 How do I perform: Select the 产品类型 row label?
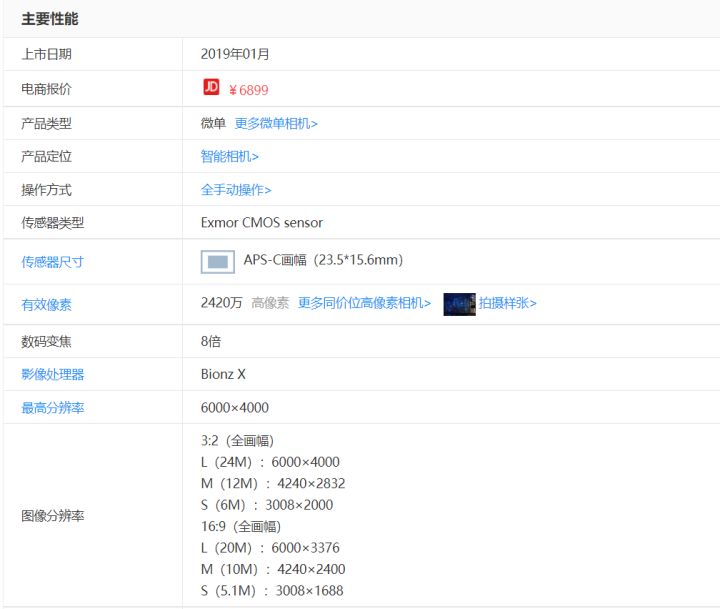(46, 124)
